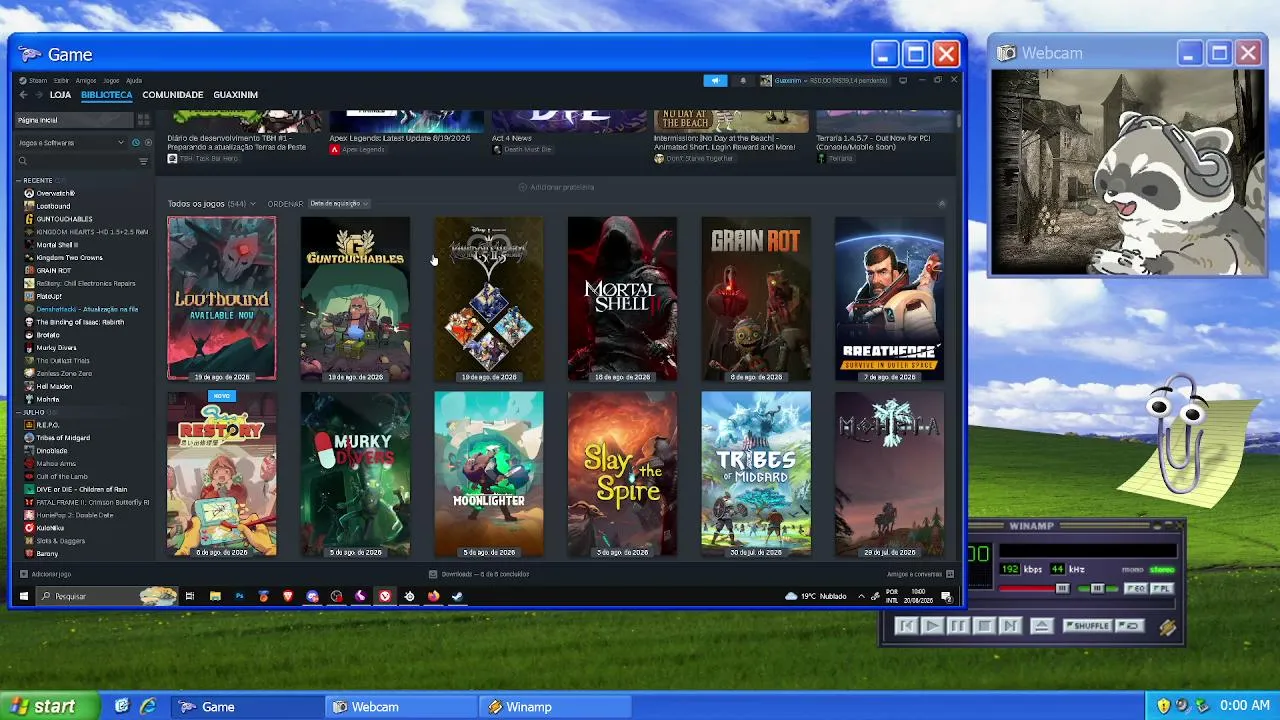Click the Firefox icon in inner taskbar
The width and height of the screenshot is (1280, 720).
[433, 596]
